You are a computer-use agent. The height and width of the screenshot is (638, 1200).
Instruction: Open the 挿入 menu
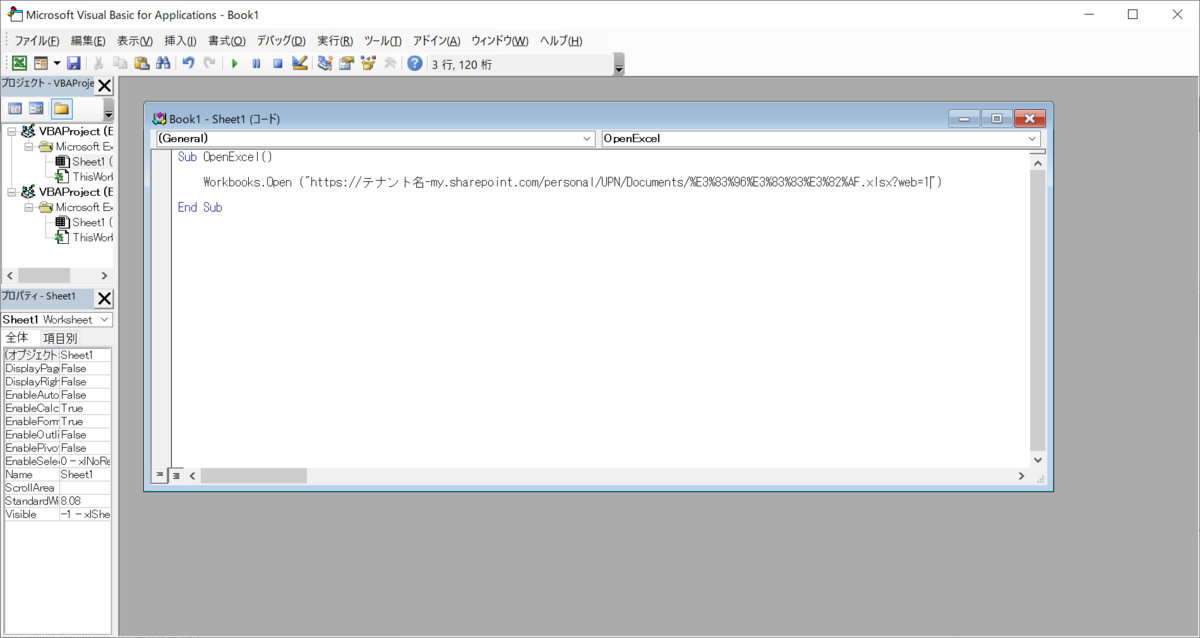(180, 40)
